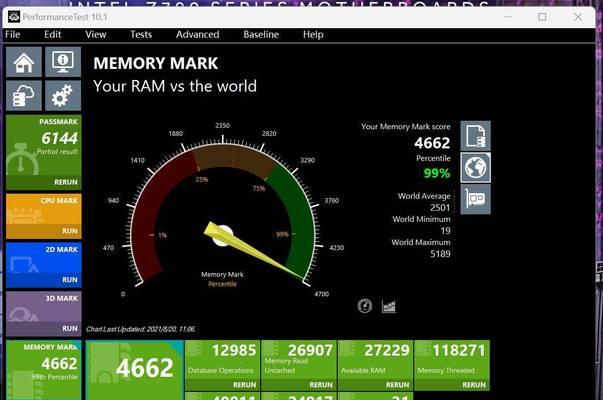The width and height of the screenshot is (603, 400).
Task: Open the Tests menu
Action: [x=141, y=35]
